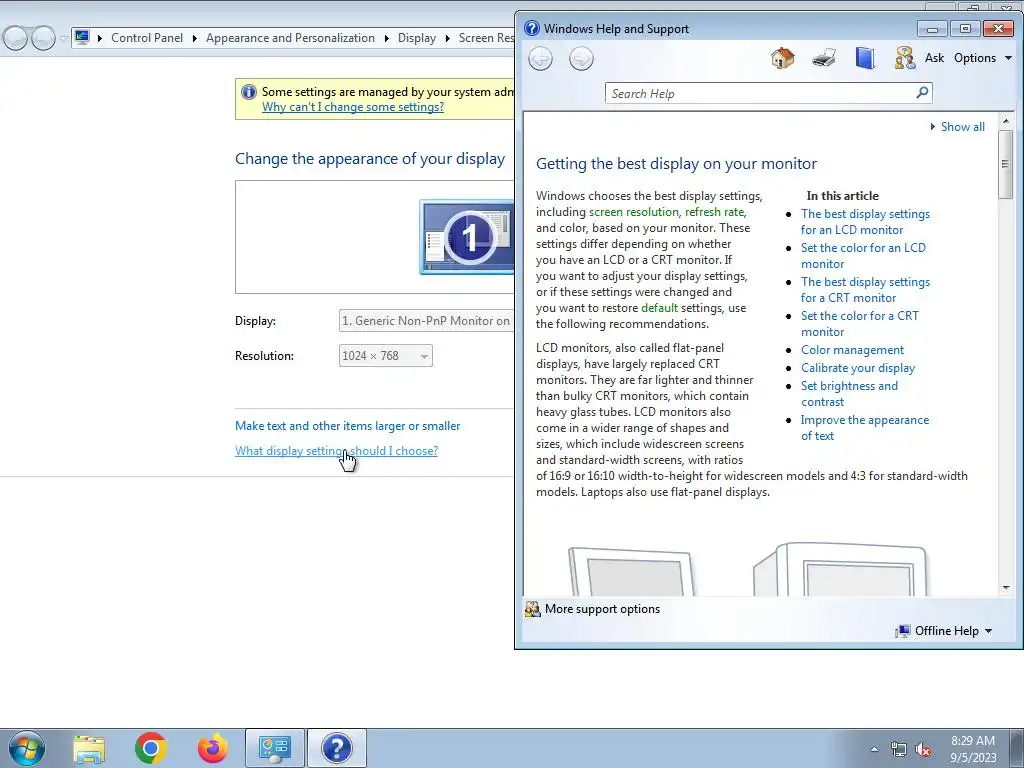1024x768 pixels.
Task: Open 'Set the color for a CRT monitor'
Action: [859, 324]
